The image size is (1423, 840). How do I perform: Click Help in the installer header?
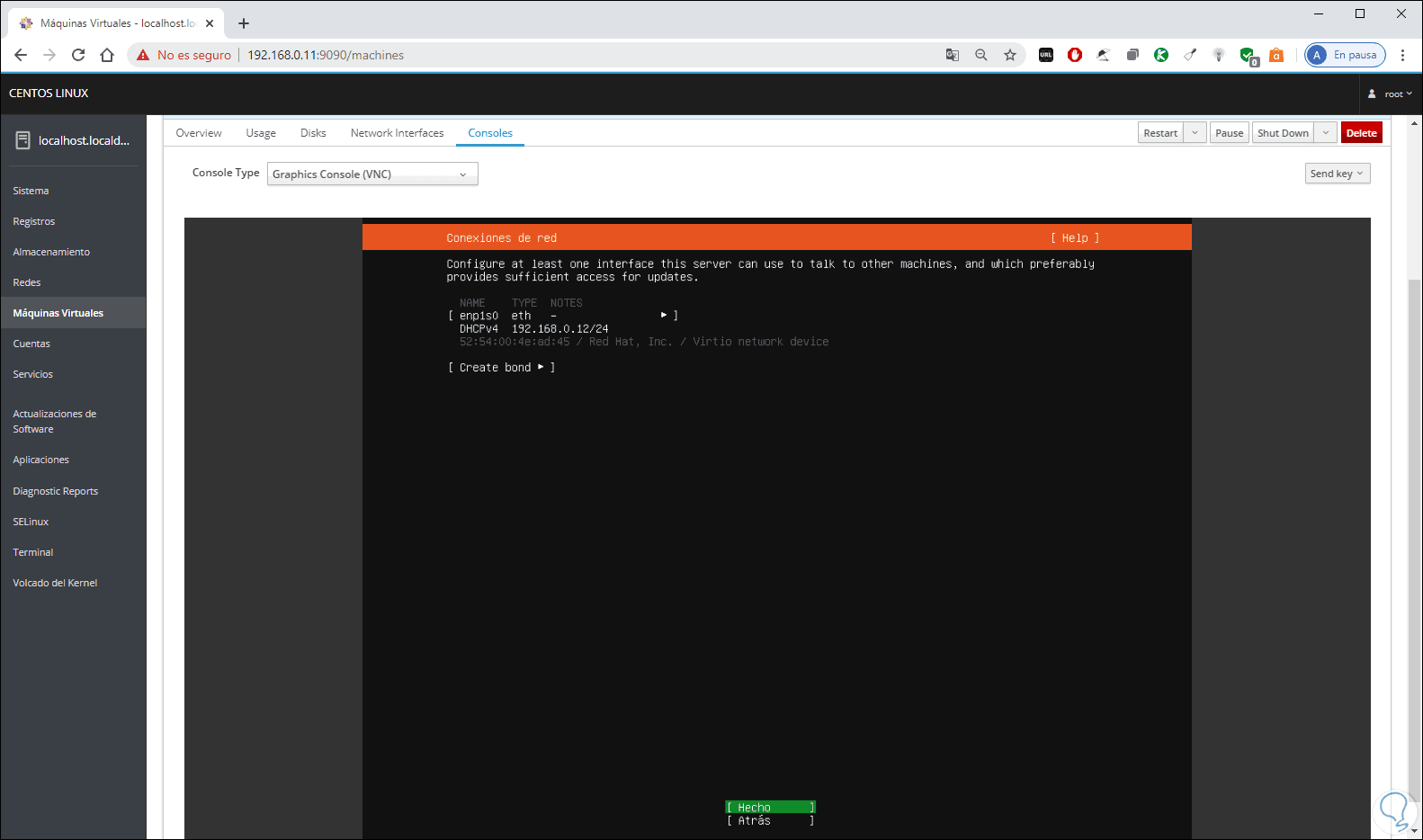pos(1075,238)
